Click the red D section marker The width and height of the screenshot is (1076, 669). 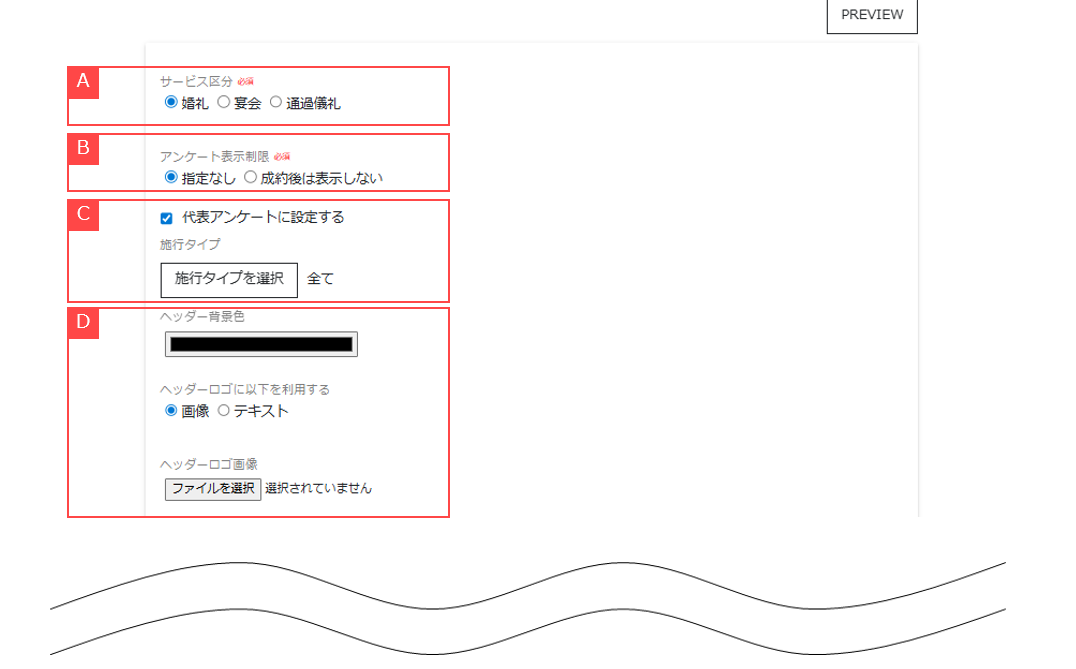click(83, 322)
